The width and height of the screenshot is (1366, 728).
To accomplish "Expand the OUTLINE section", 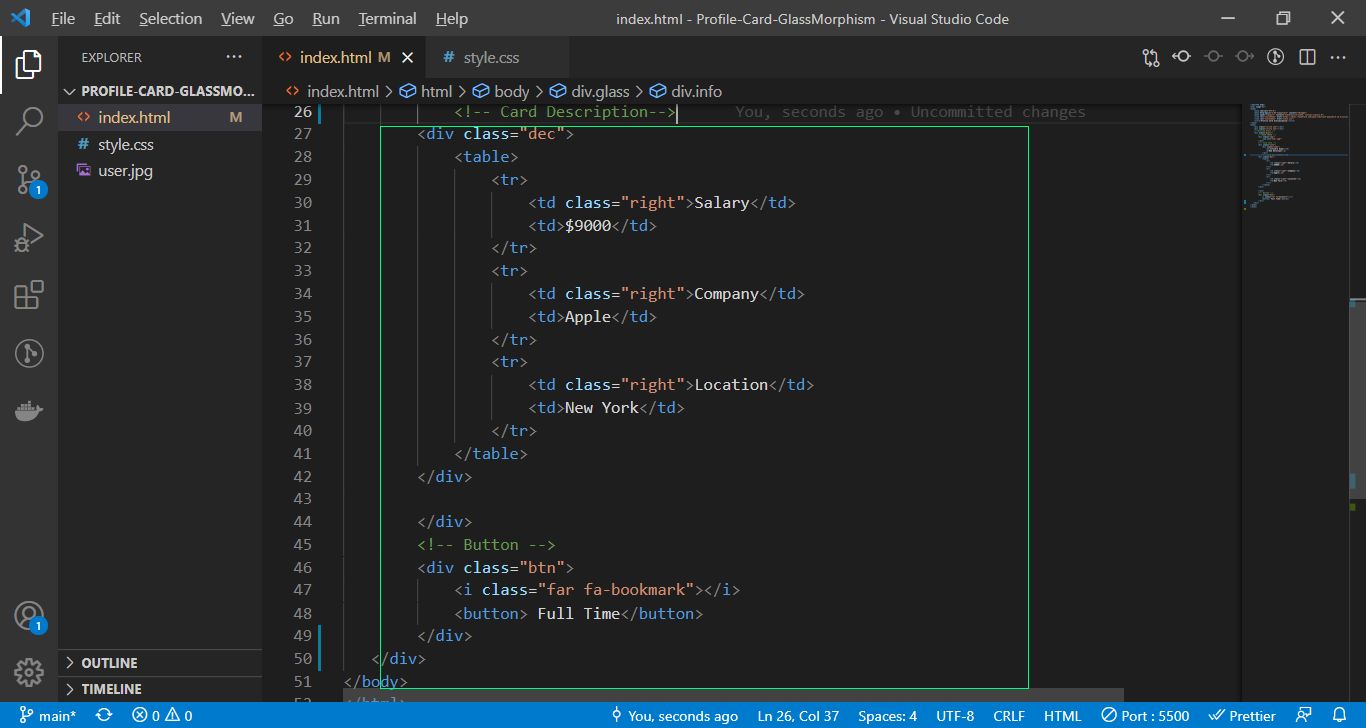I will click(160, 663).
